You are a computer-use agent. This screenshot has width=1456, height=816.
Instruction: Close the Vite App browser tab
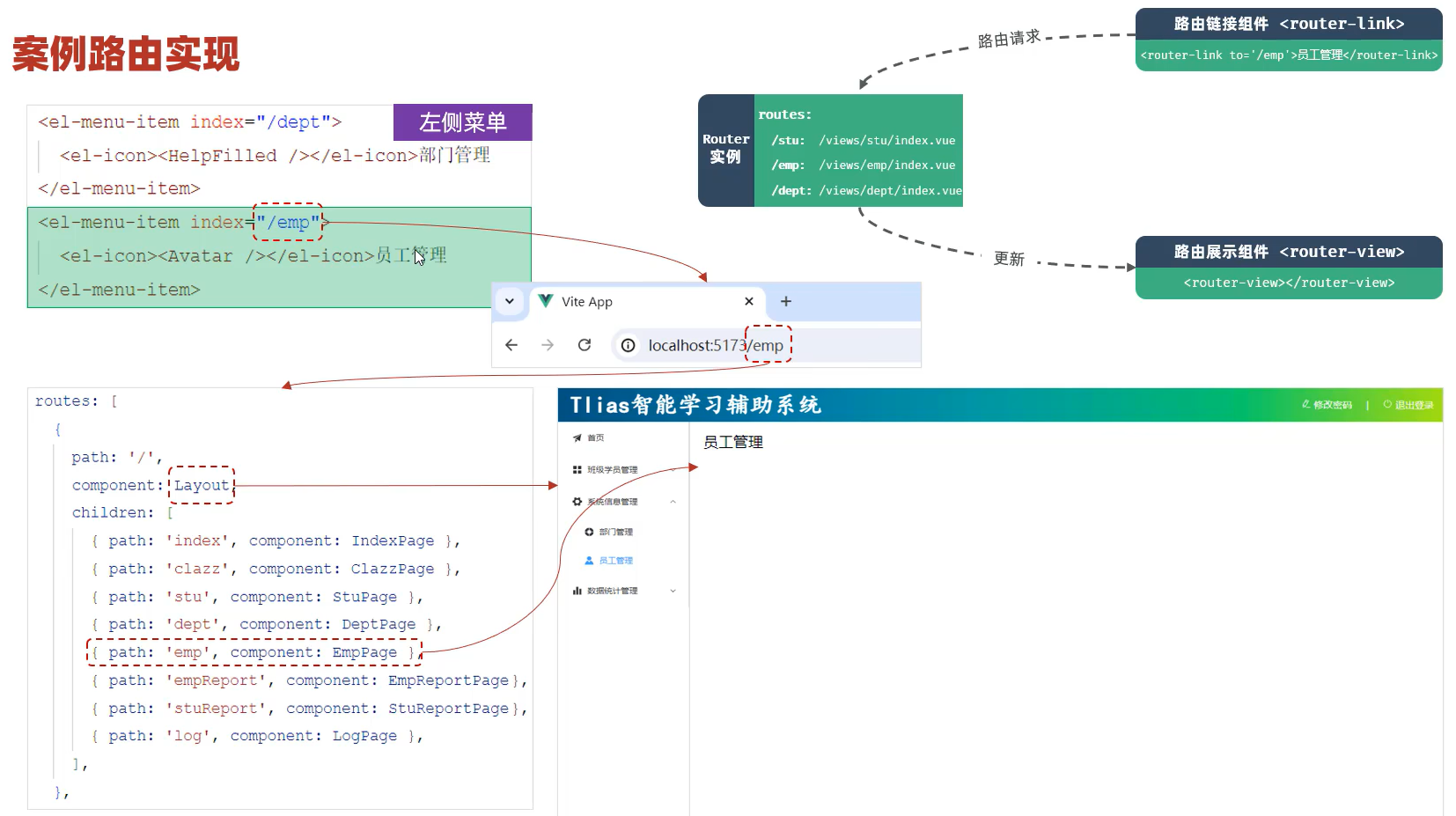(x=749, y=301)
